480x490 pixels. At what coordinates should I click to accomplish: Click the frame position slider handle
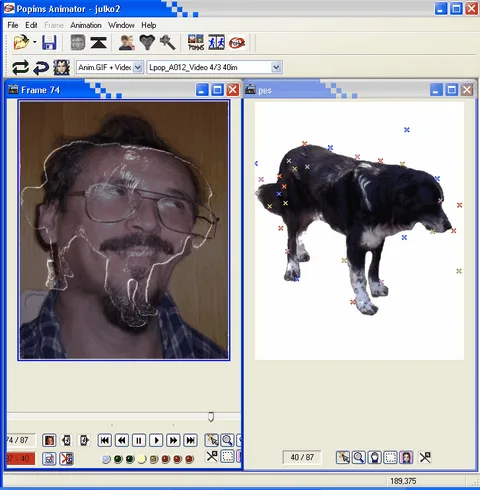pyautogui.click(x=211, y=417)
